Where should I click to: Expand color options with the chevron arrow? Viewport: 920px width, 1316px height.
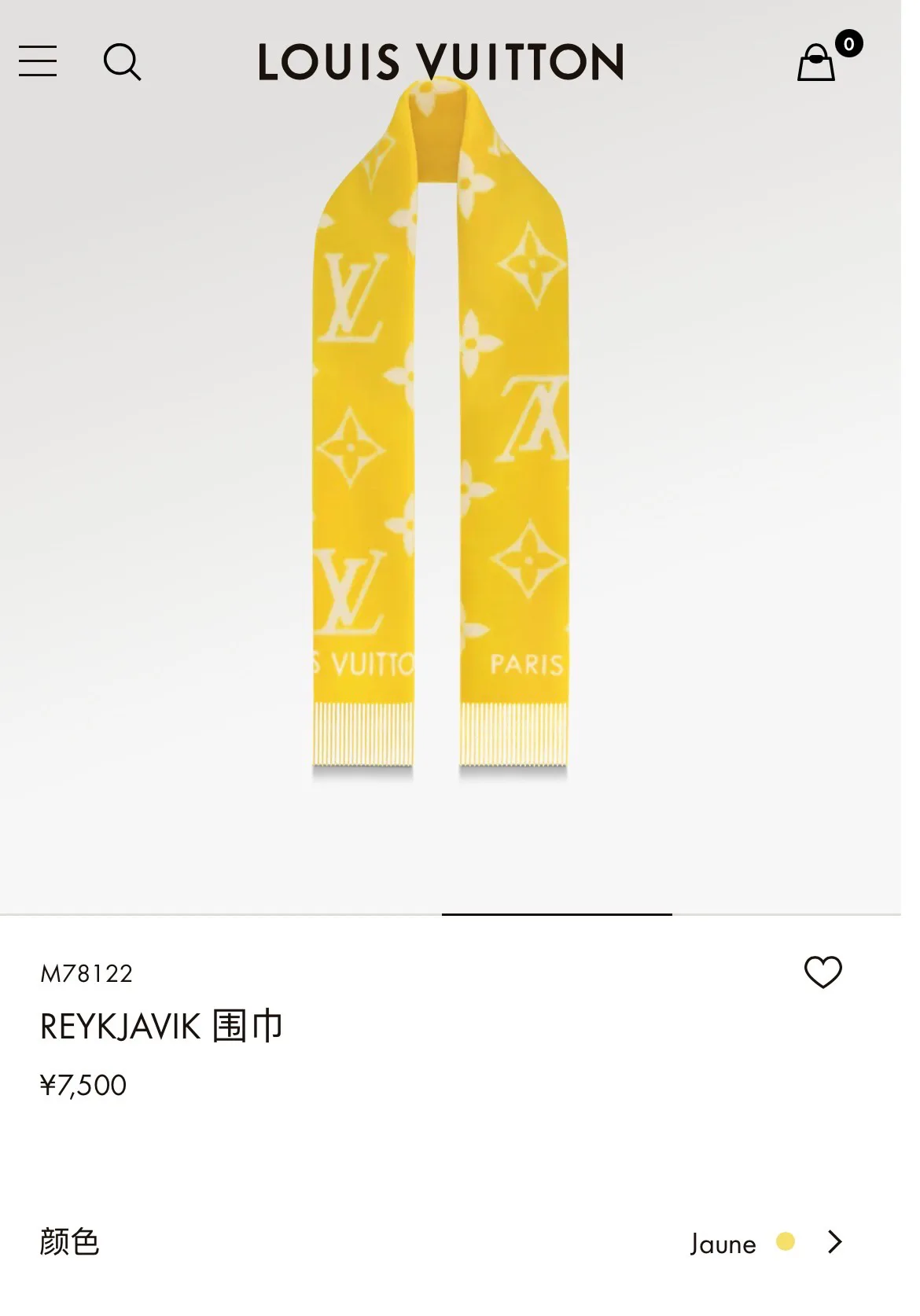(x=835, y=1242)
